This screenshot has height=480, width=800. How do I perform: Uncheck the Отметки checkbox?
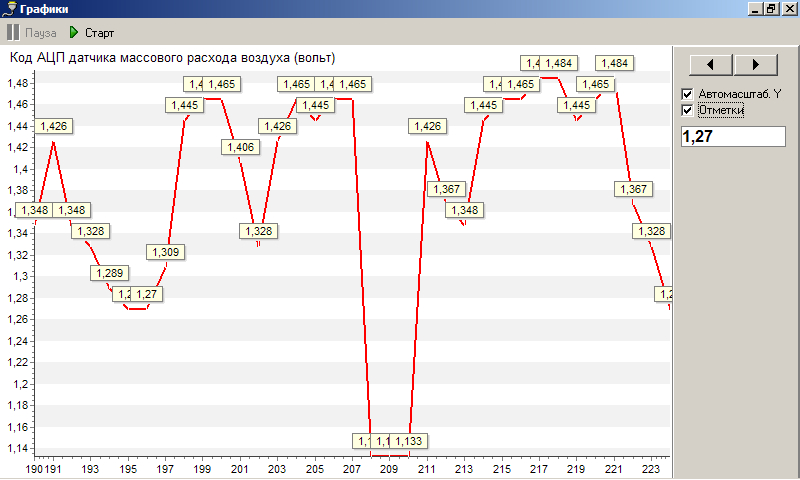(687, 110)
